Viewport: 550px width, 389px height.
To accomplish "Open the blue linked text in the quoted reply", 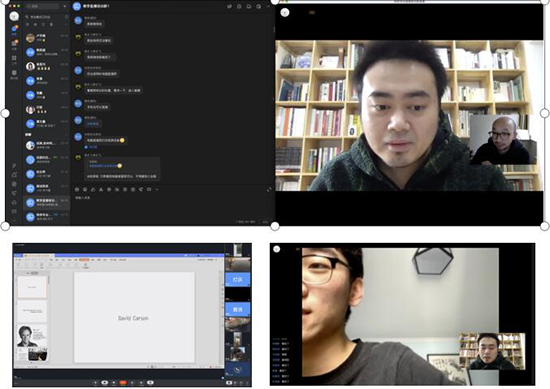I will (x=103, y=166).
